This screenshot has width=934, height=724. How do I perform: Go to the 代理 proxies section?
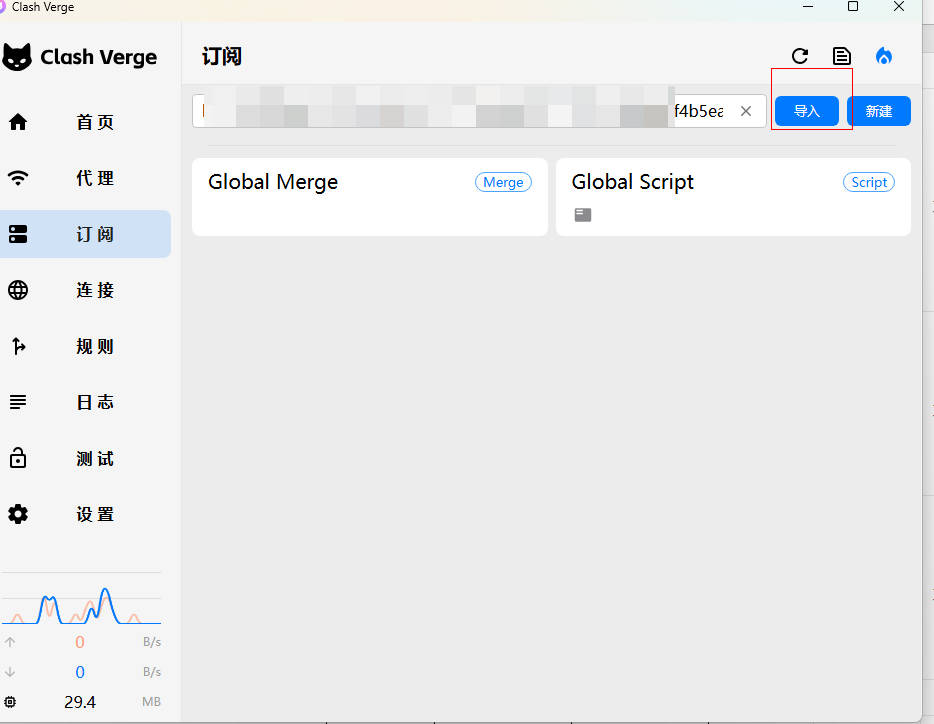tap(85, 178)
